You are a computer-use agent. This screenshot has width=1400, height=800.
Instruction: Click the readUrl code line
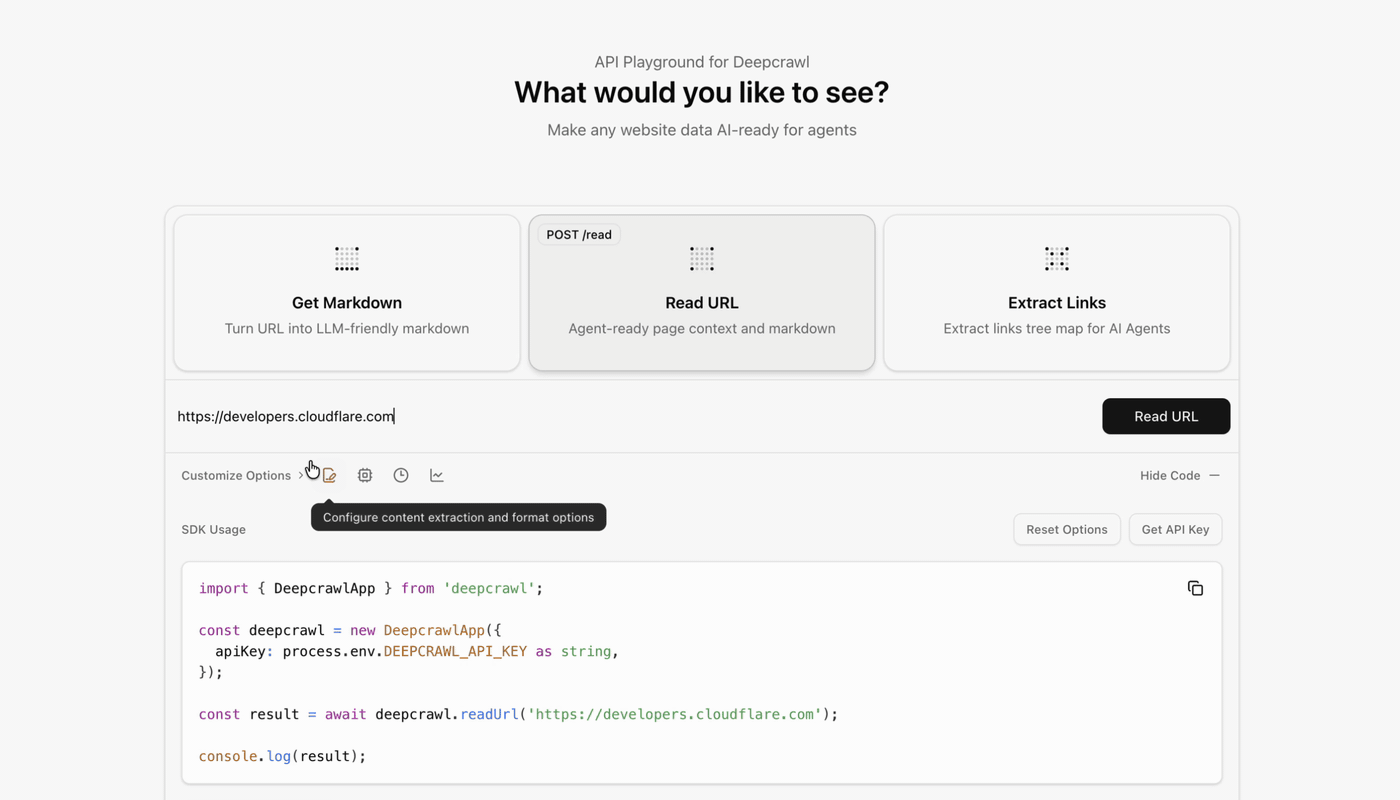point(519,714)
